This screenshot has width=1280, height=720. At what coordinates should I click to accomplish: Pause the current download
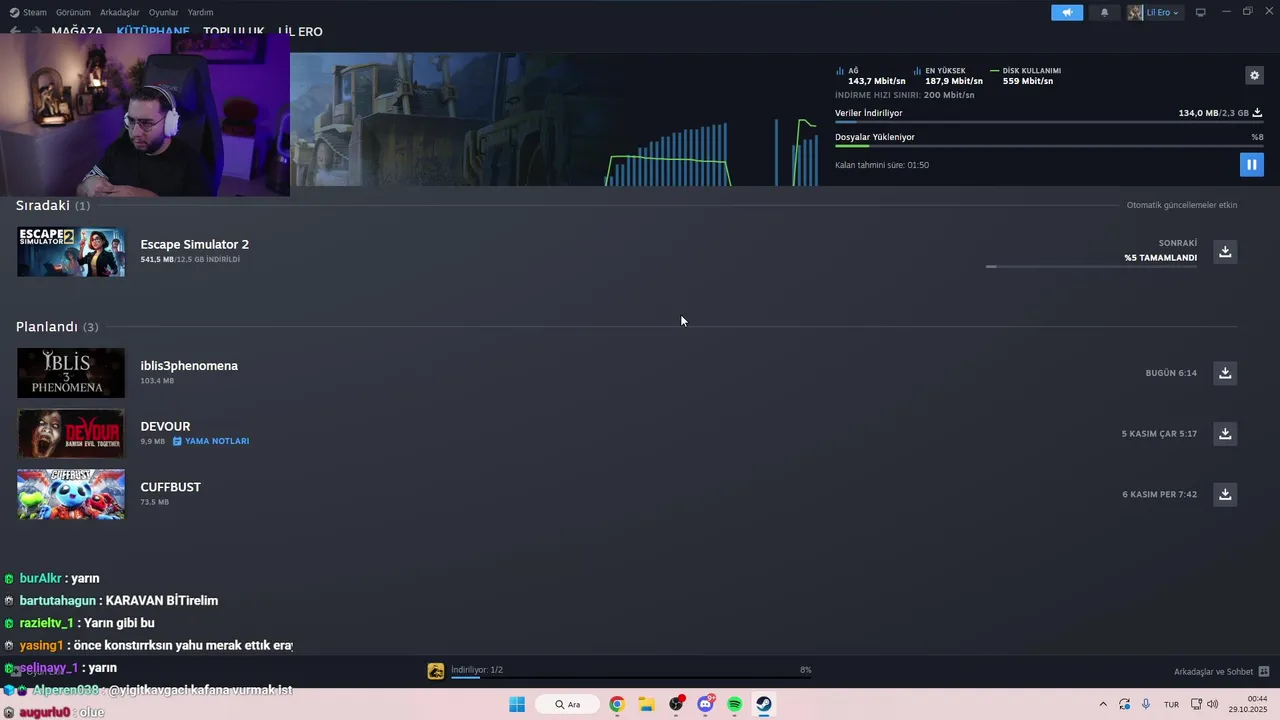(1251, 164)
